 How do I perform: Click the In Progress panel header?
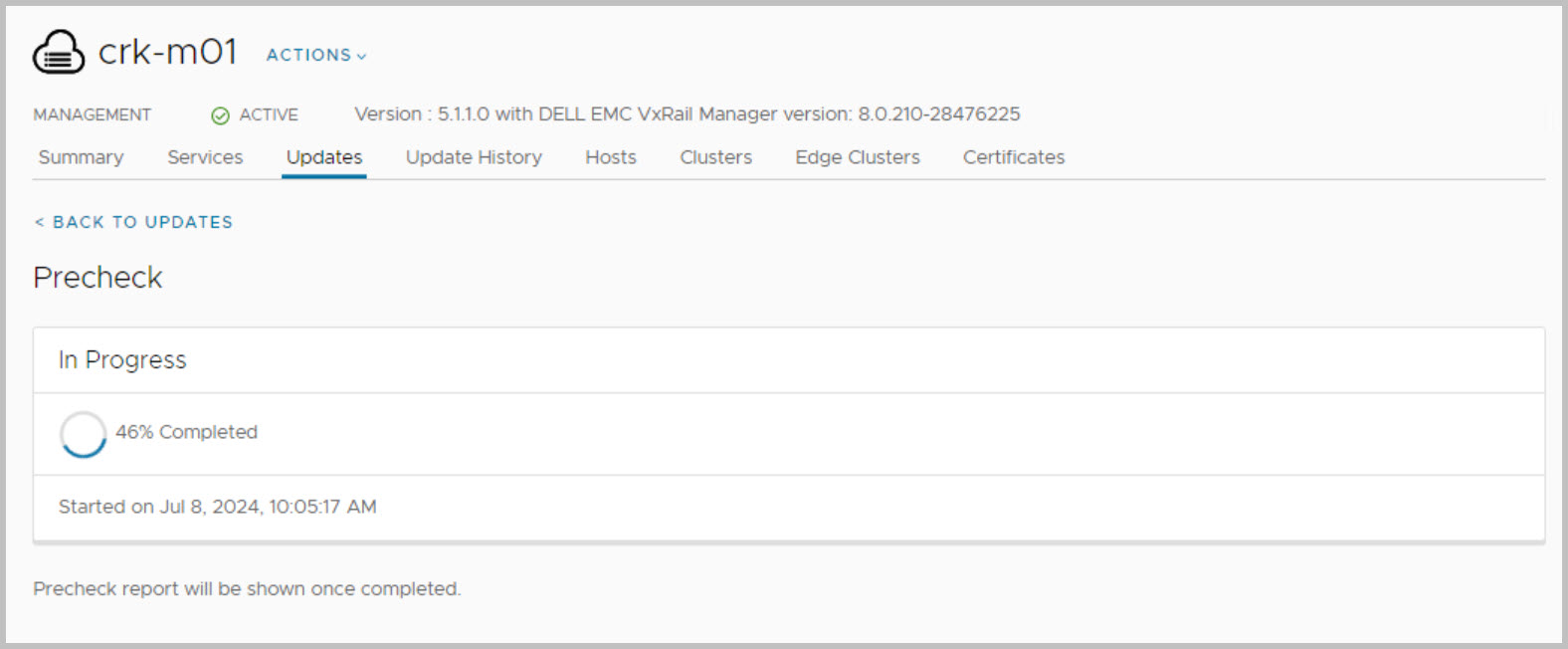(122, 360)
